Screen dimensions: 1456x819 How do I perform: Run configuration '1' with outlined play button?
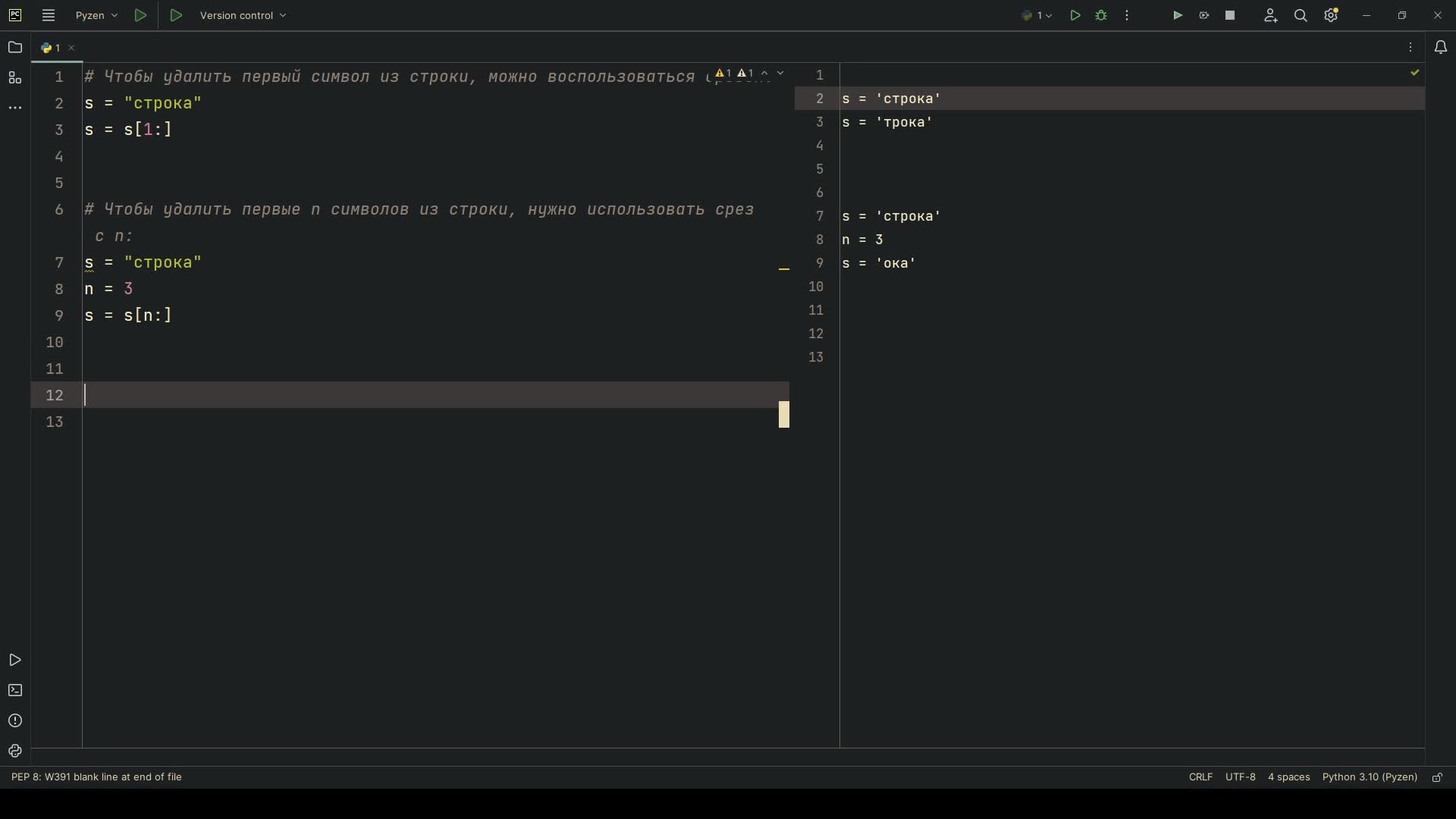click(x=1075, y=15)
